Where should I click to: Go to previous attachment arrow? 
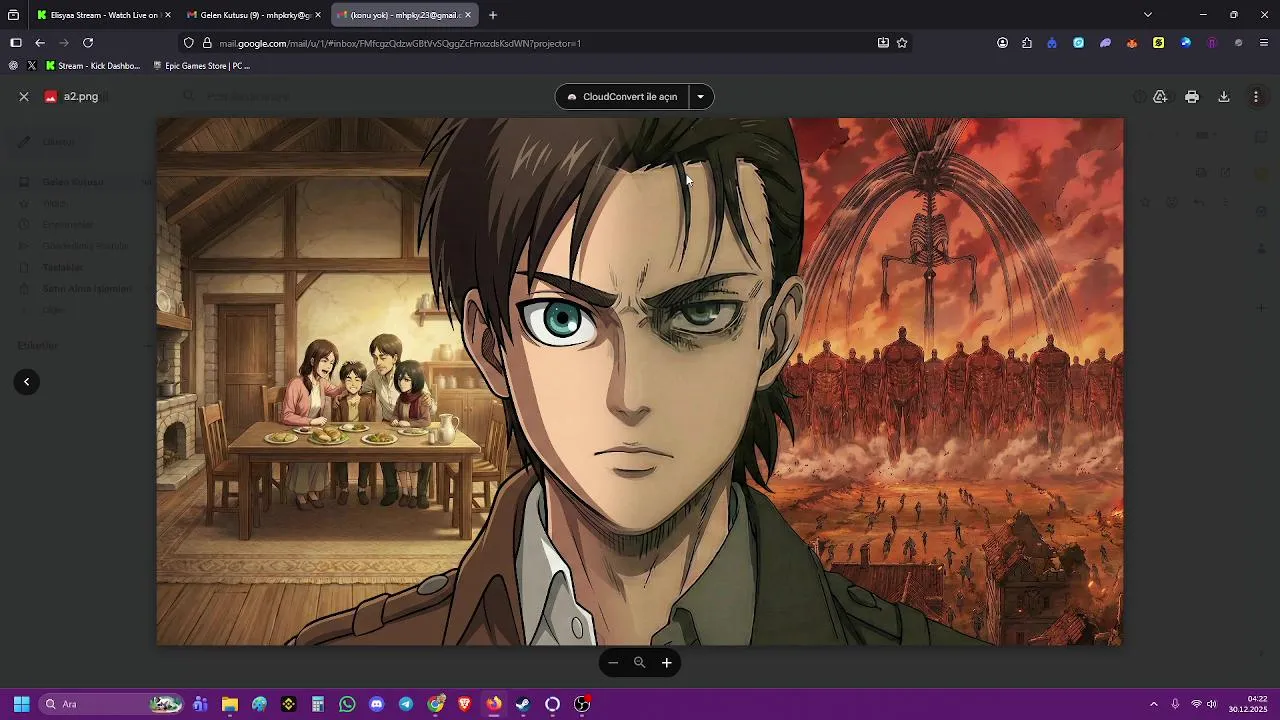coord(26,382)
